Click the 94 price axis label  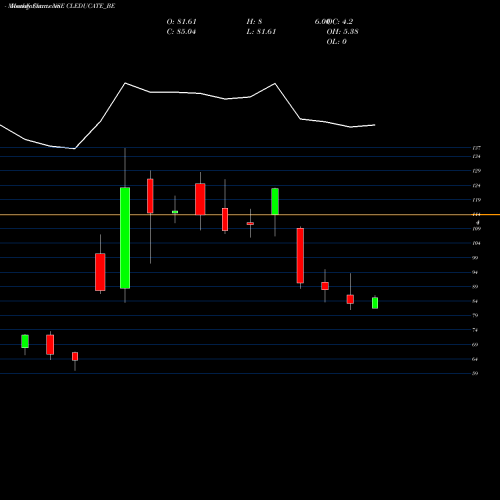click(475, 272)
